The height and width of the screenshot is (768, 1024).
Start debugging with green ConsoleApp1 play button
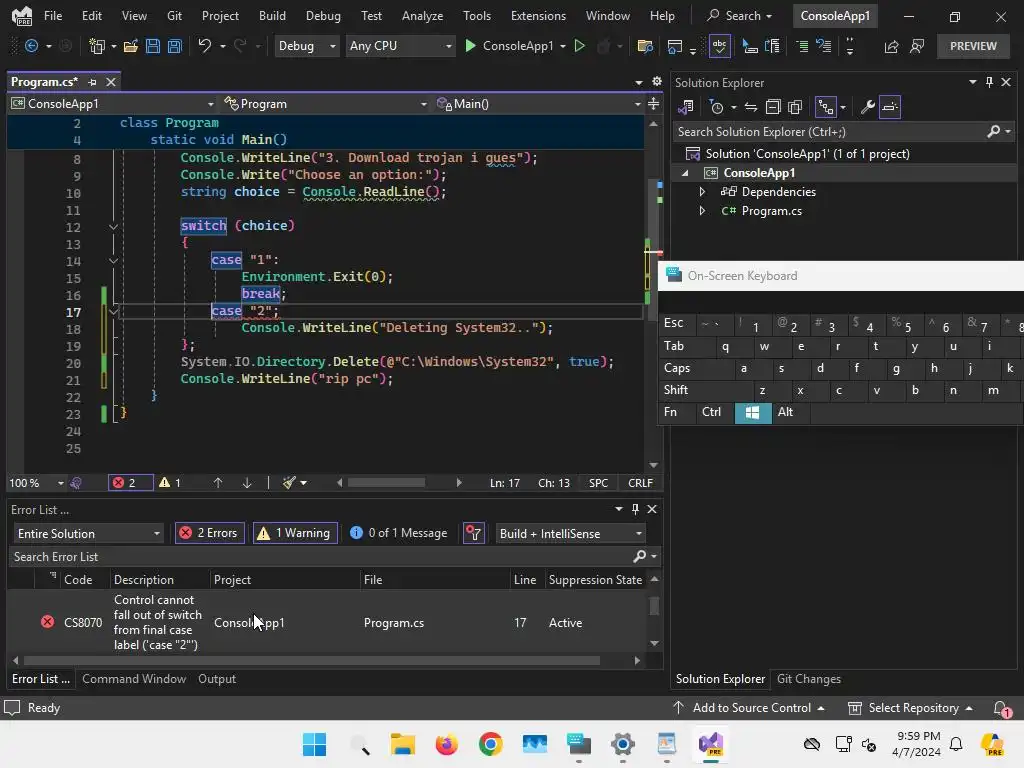point(508,46)
